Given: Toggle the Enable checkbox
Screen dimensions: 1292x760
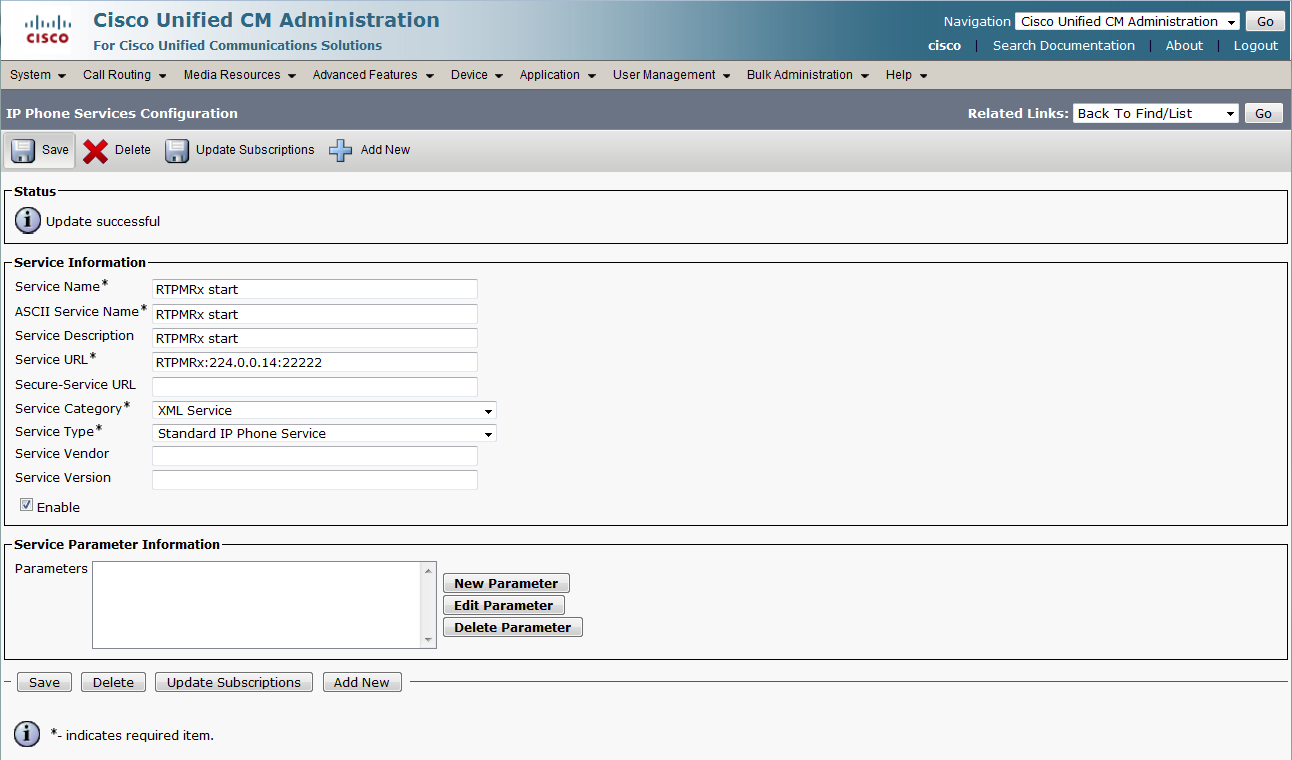Looking at the screenshot, I should [27, 506].
